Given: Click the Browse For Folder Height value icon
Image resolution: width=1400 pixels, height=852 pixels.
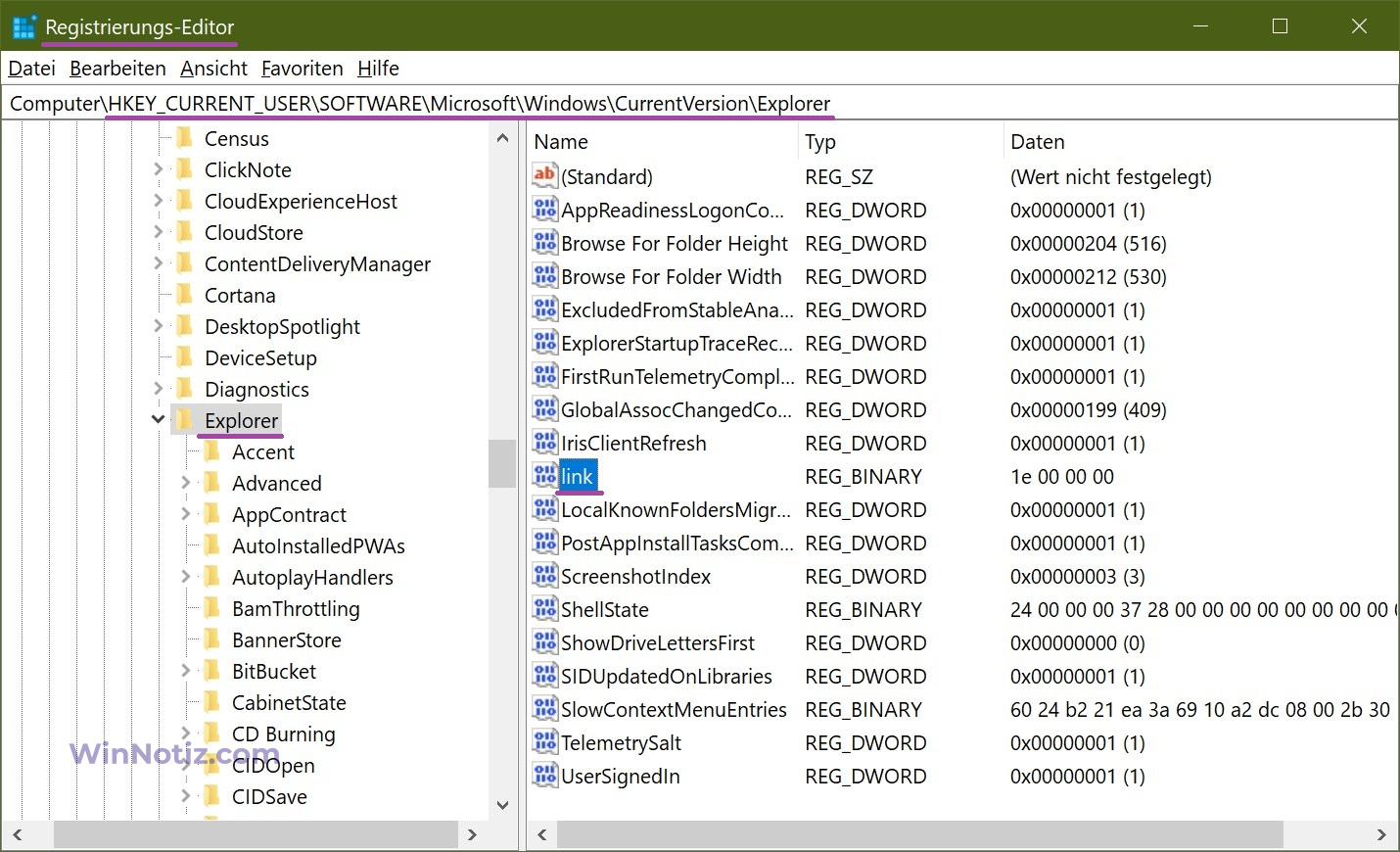Looking at the screenshot, I should (544, 243).
